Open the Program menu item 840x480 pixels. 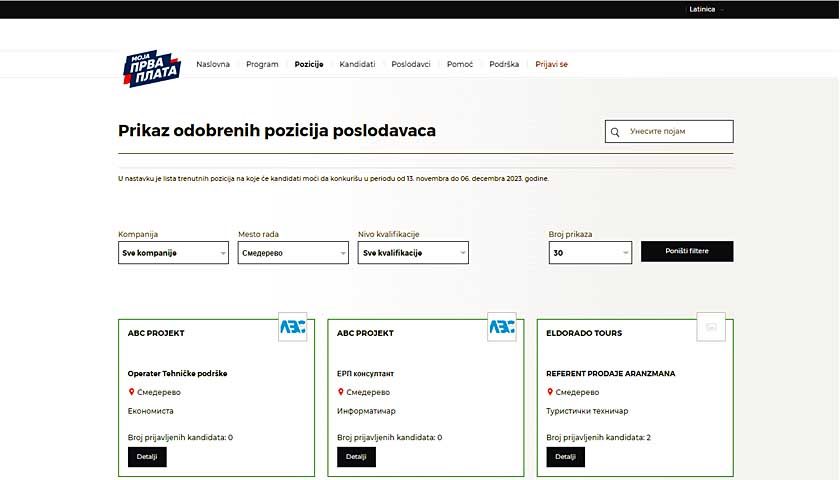[x=262, y=64]
